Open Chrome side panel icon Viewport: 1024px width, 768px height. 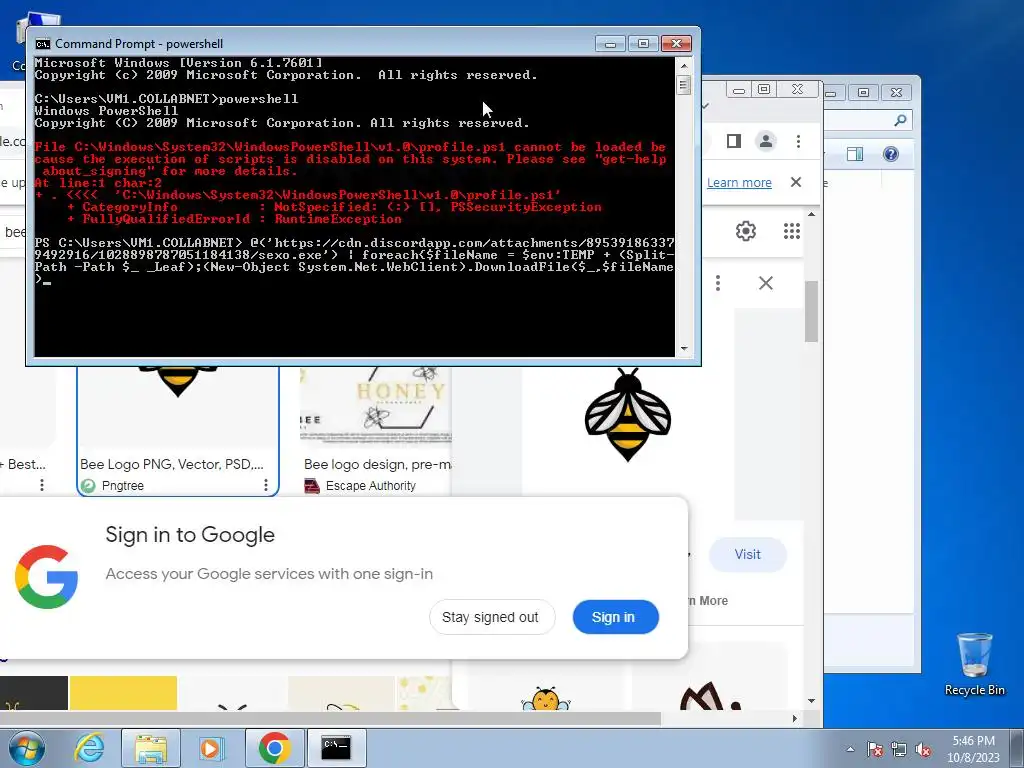[x=733, y=141]
